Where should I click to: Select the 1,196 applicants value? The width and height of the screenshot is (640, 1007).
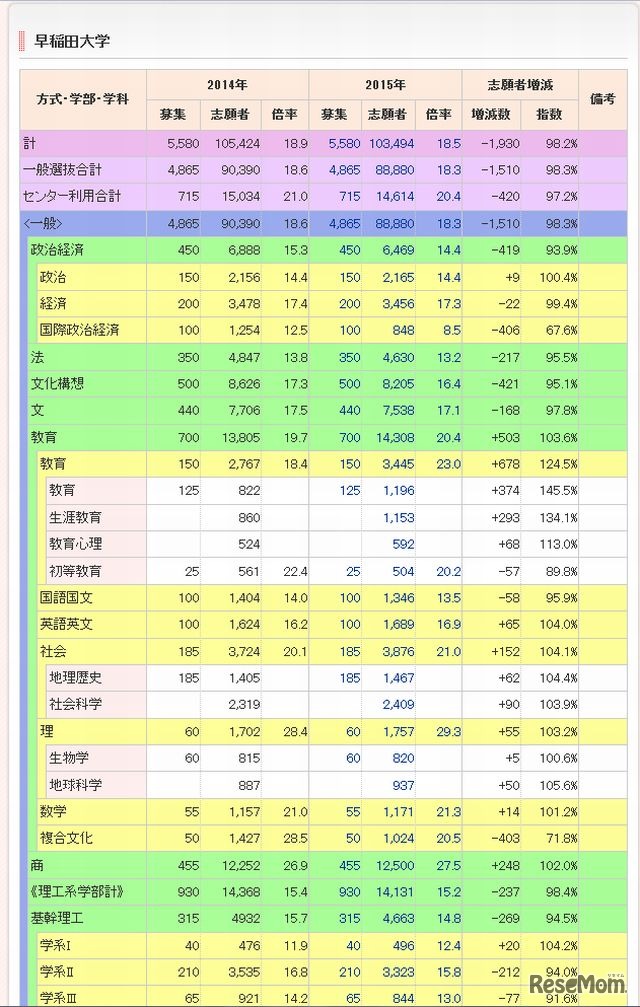399,491
